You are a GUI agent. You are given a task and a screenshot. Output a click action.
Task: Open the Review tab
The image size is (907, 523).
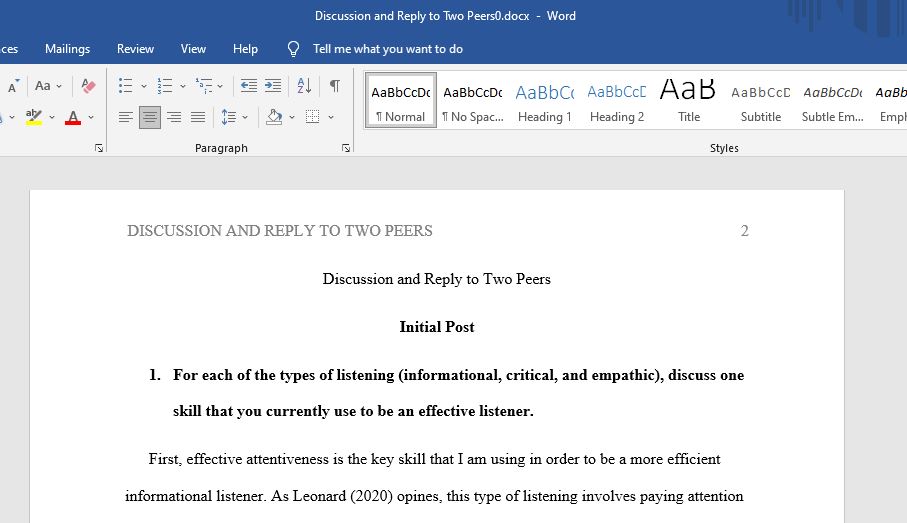[135, 49]
